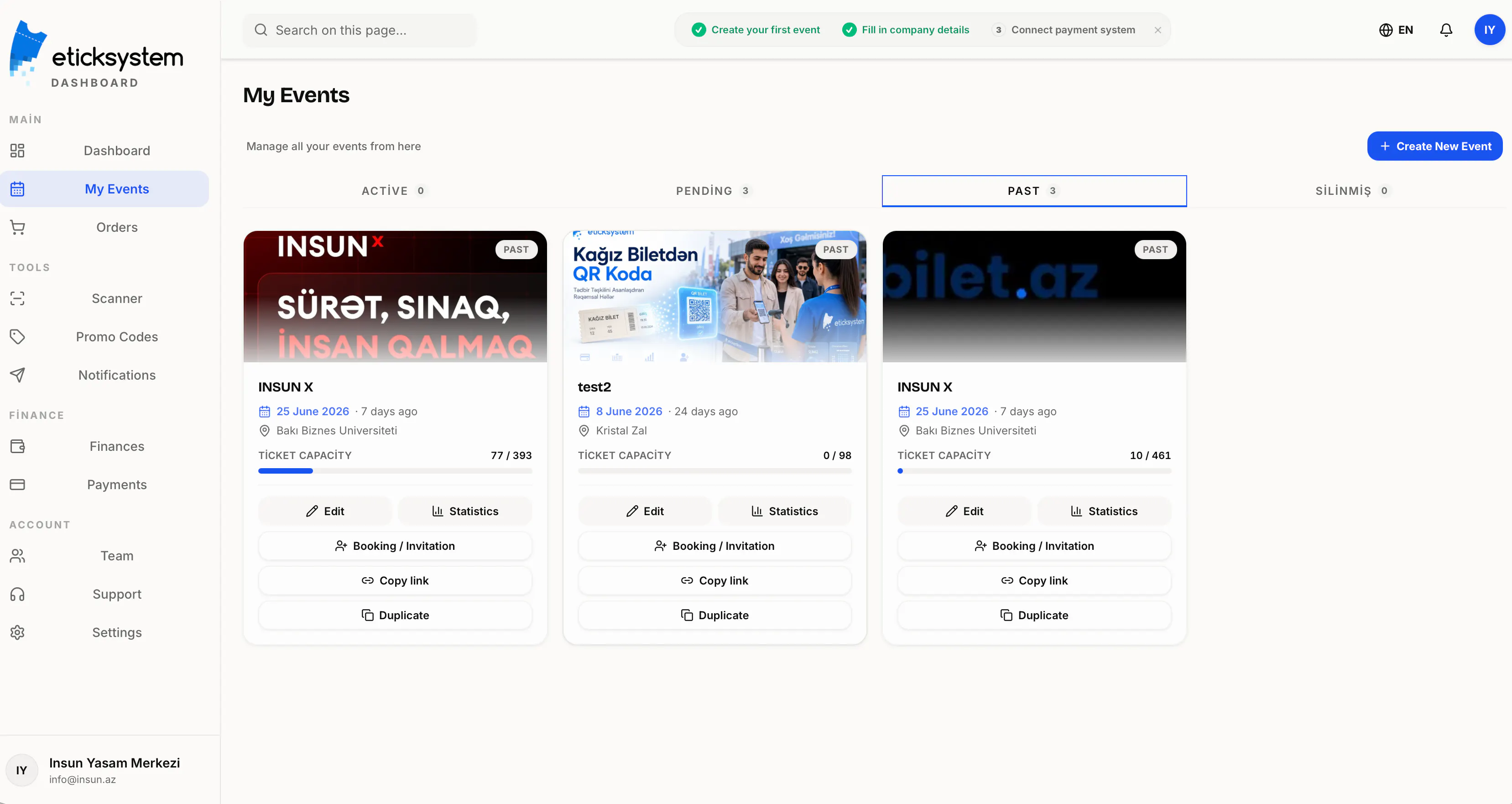Select the Past tab
This screenshot has height=804, width=1512.
click(x=1034, y=191)
